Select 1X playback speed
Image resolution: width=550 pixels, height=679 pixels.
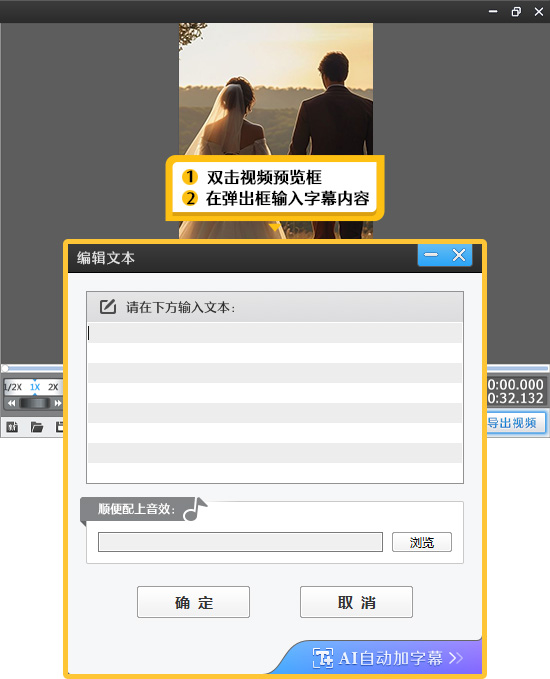pos(35,387)
